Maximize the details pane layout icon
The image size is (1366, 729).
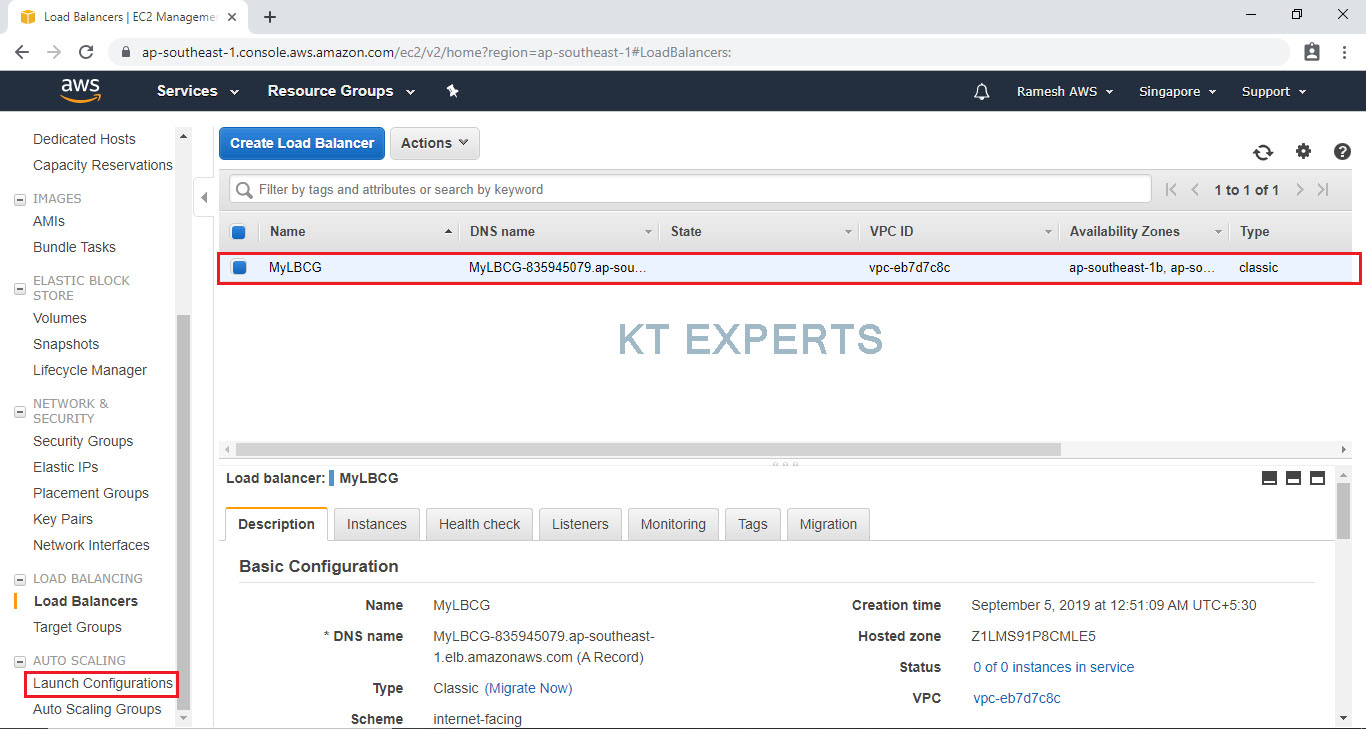tap(1317, 478)
